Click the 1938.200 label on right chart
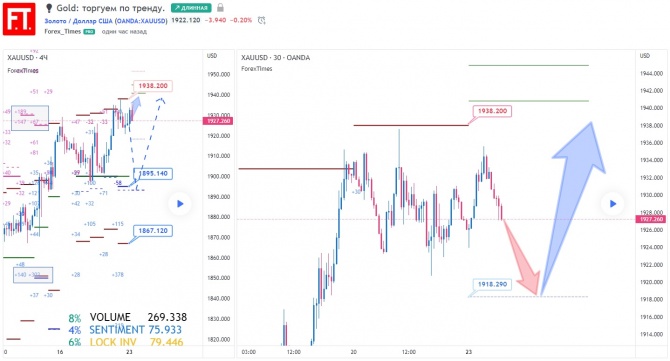 tap(492, 111)
